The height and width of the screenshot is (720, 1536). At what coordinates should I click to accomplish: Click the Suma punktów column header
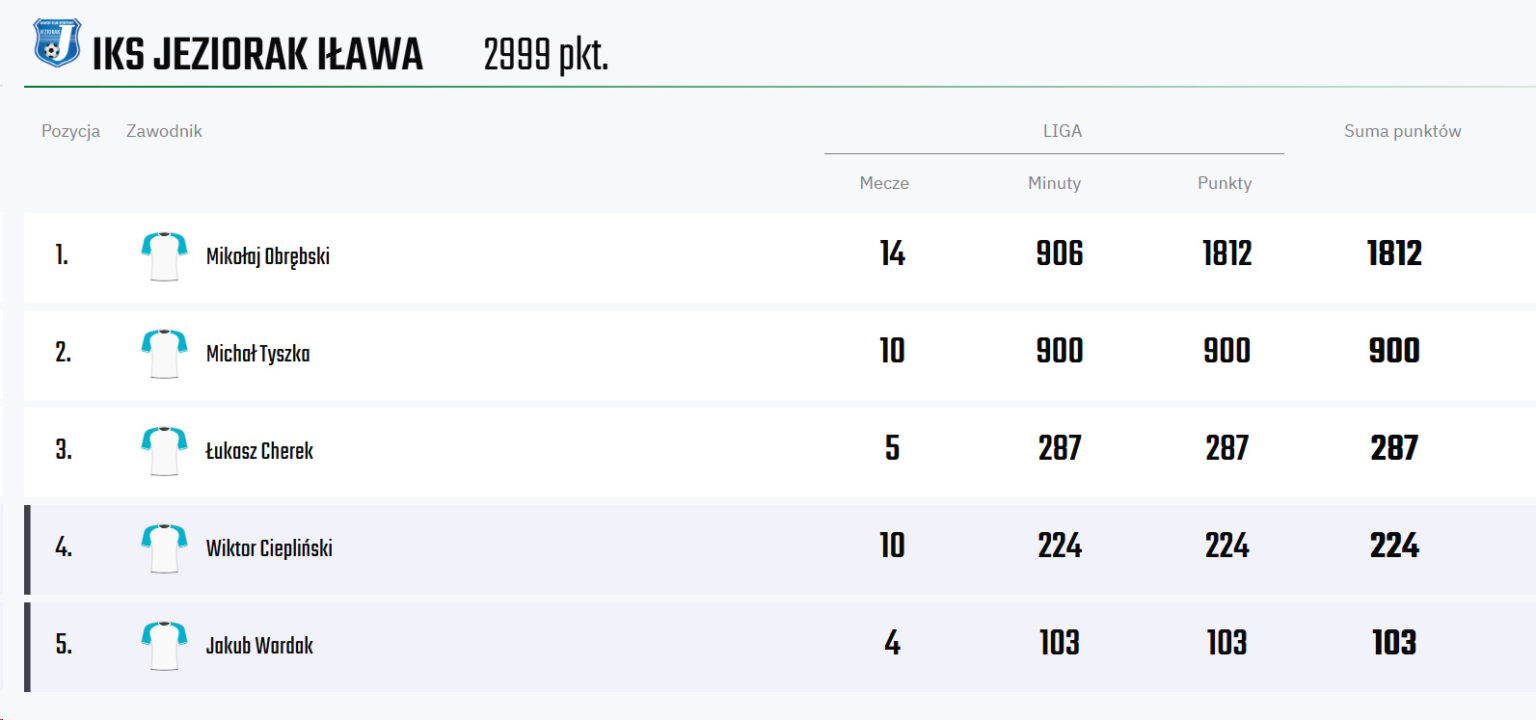(1402, 131)
